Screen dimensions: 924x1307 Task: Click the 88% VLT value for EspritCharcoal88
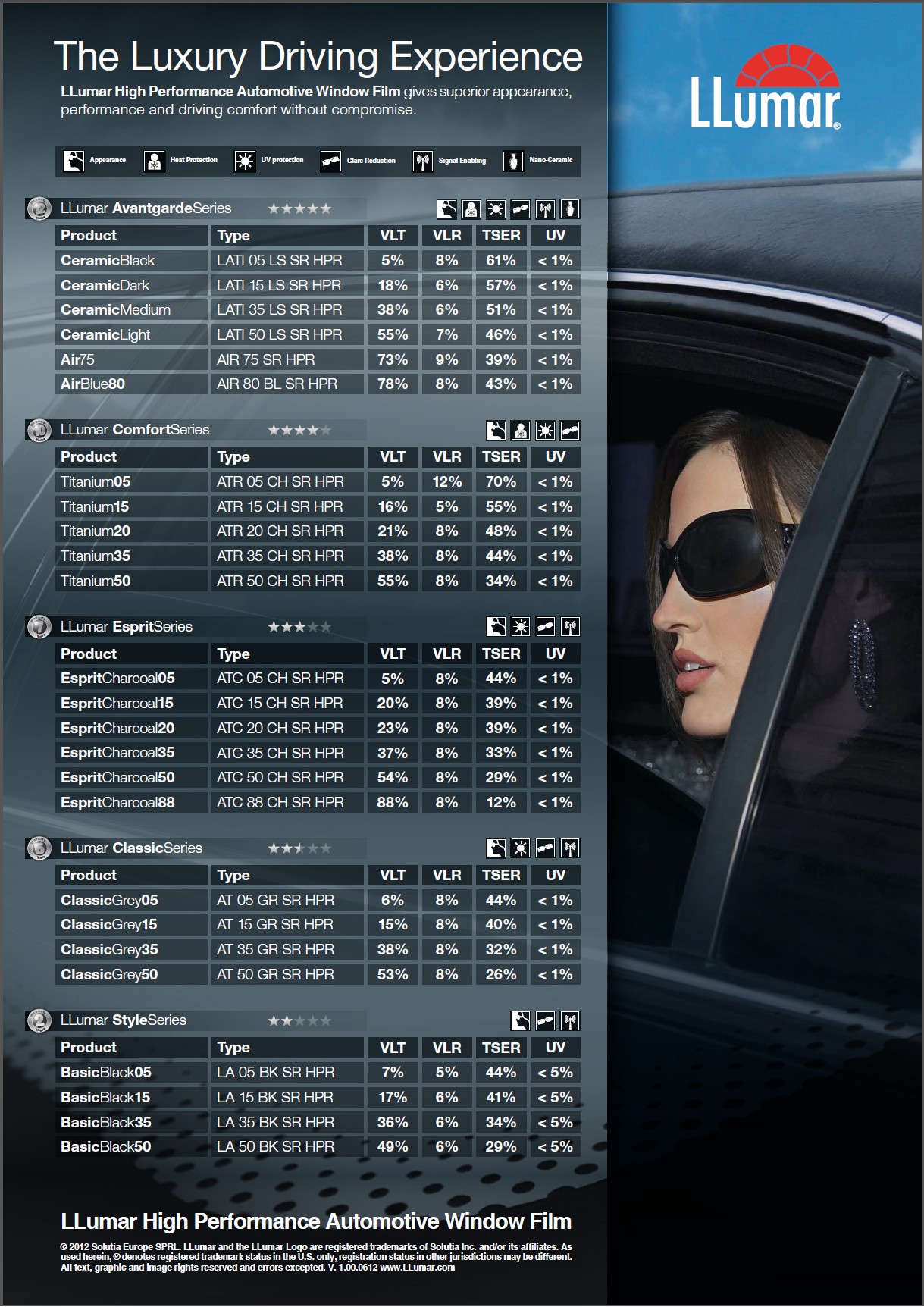click(393, 802)
